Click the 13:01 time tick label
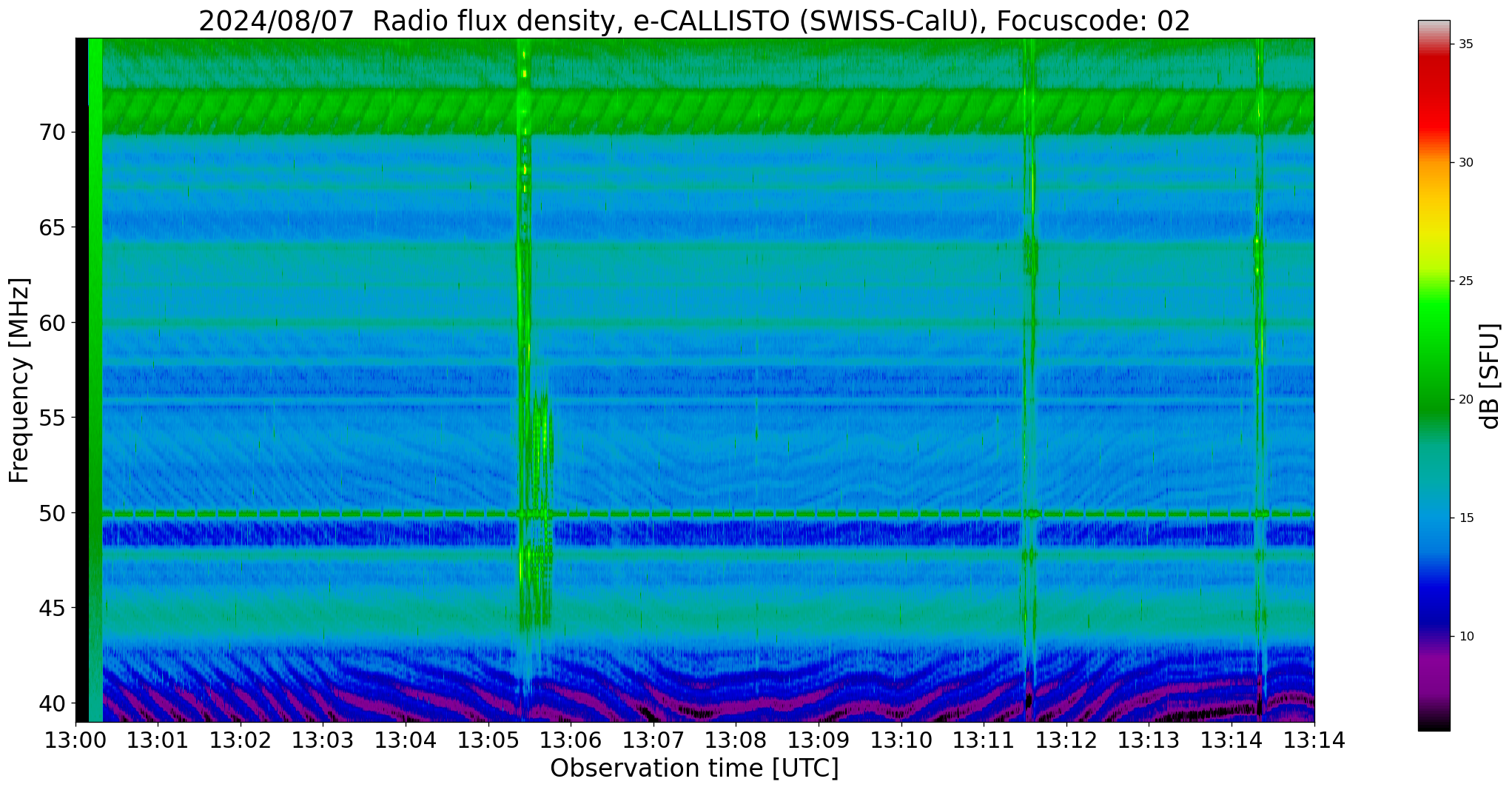The image size is (1512, 790). coord(158,740)
